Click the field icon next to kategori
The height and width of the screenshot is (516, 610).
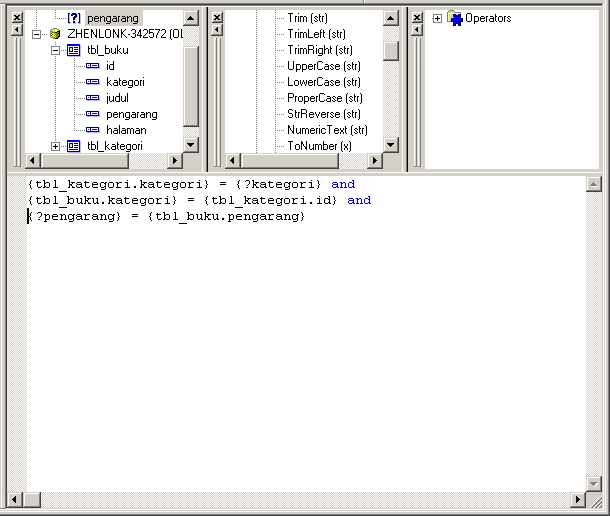pos(93,82)
